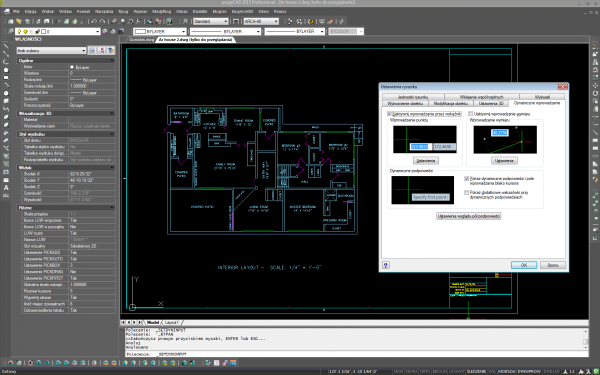This screenshot has width=600, height=375.
Task: Switch to 'Jednostki rysunku' tab
Action: (x=413, y=97)
